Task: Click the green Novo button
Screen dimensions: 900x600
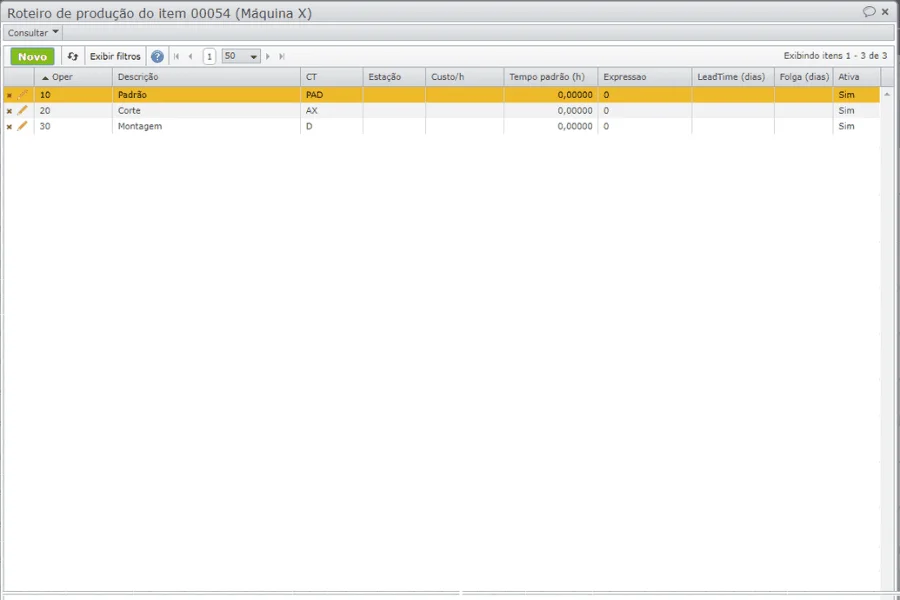Action: click(x=32, y=56)
